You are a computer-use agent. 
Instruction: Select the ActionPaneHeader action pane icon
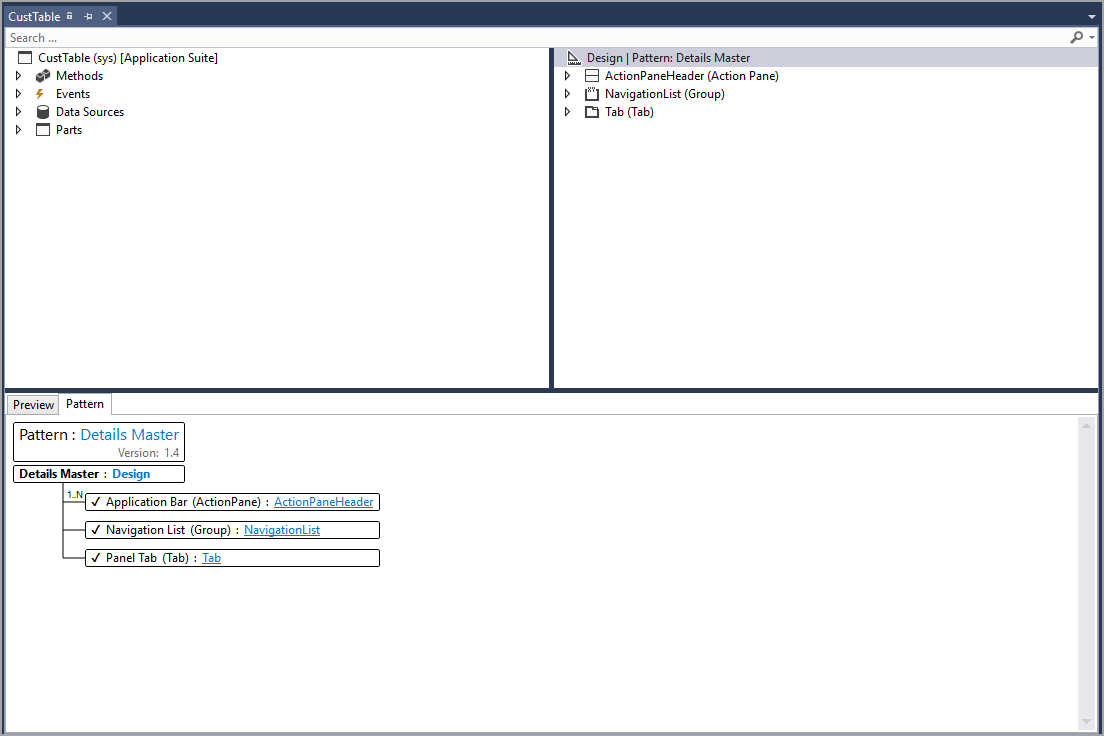coord(591,75)
